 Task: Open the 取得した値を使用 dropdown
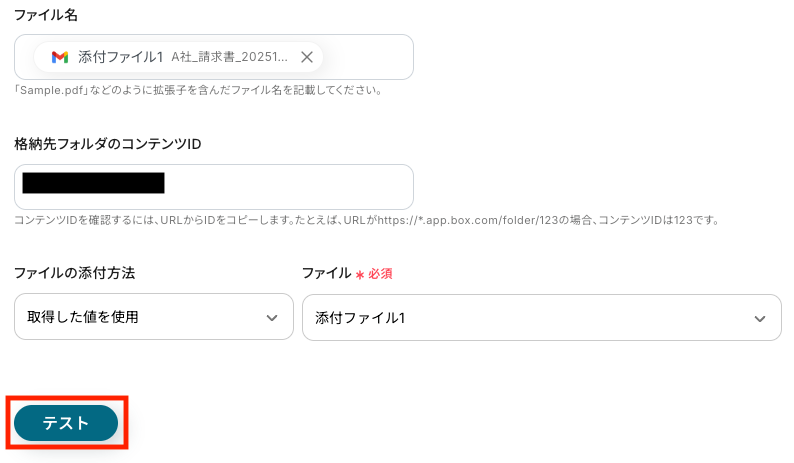tap(140, 317)
